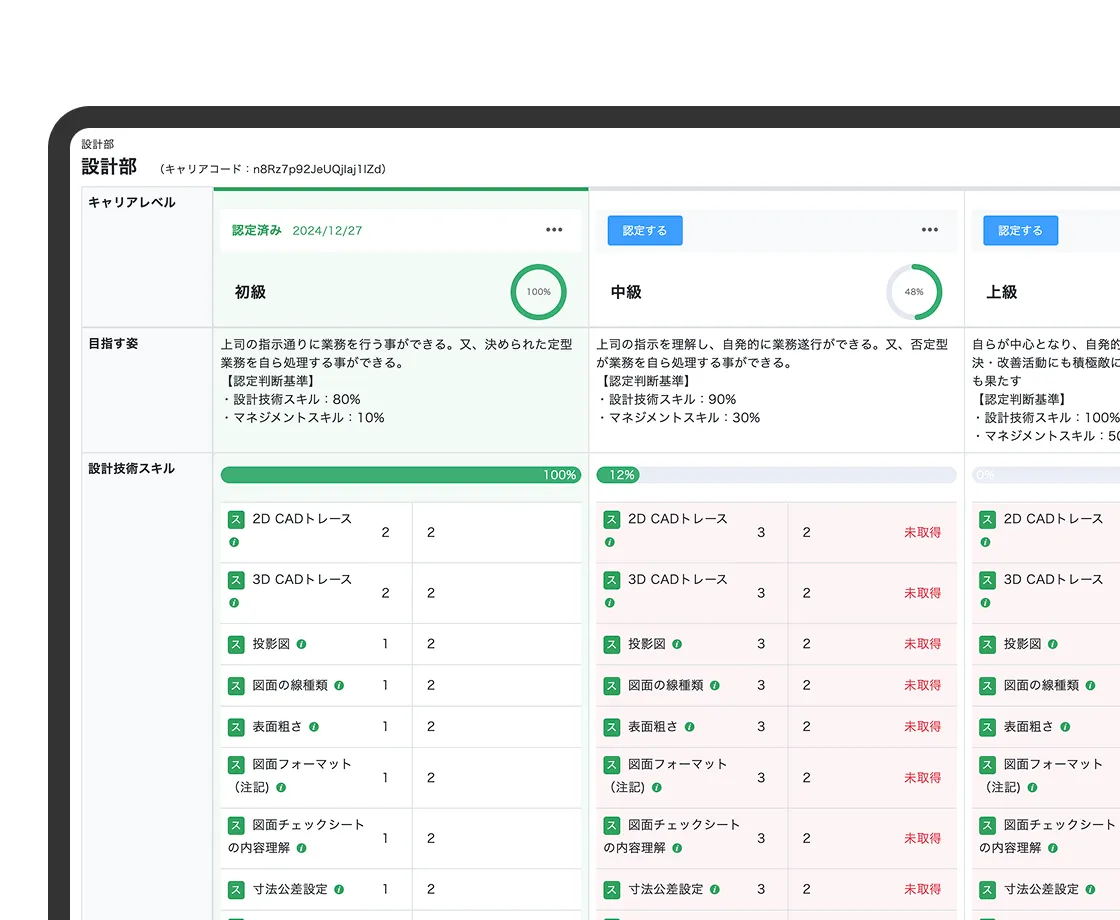This screenshot has width=1120, height=920.
Task: Click 未取得 status for 中級 2D CADトレース
Action: [x=922, y=533]
